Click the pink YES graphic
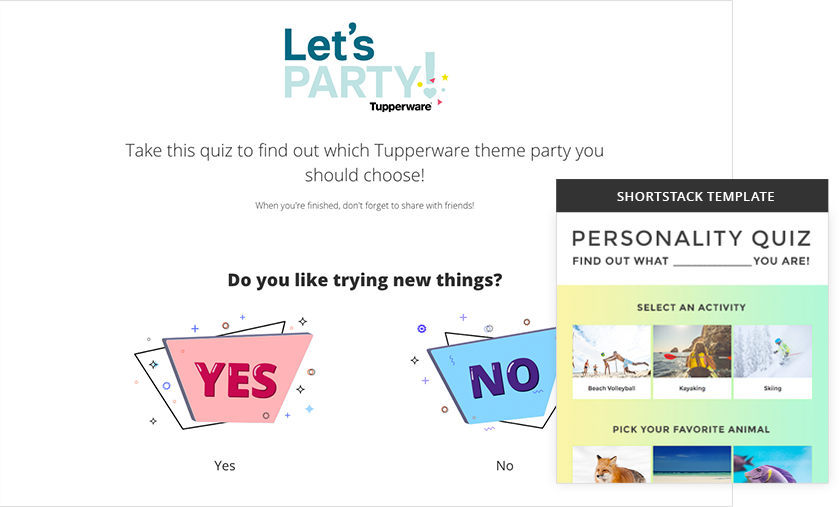 coord(236,379)
